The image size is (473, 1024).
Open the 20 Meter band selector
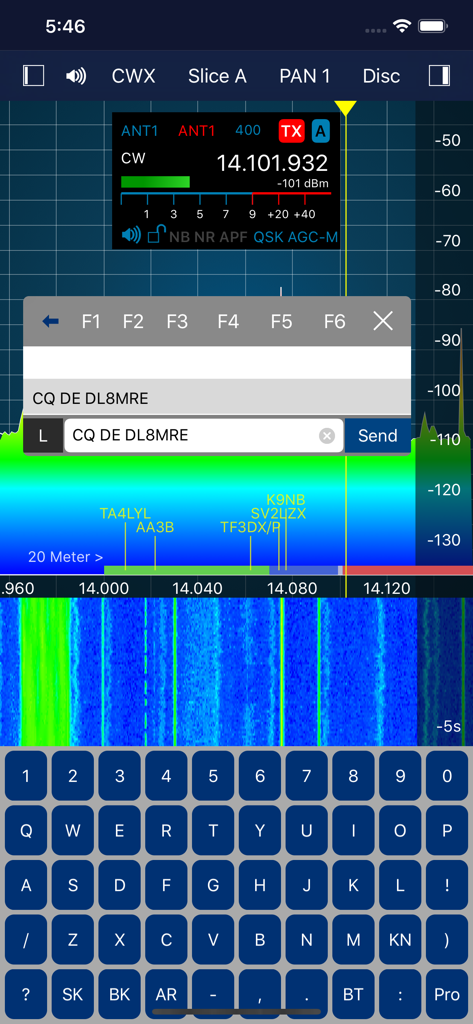pos(65,557)
